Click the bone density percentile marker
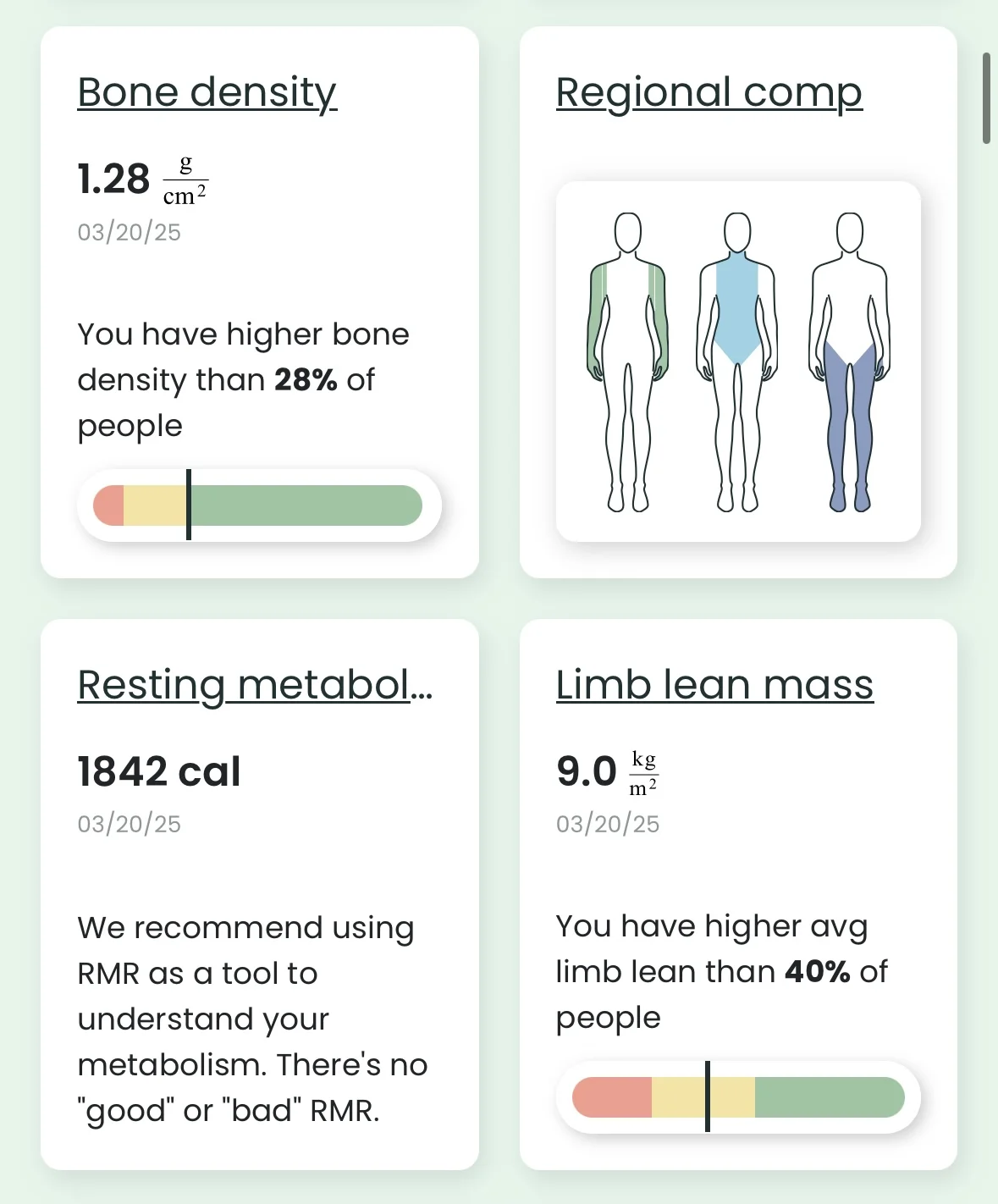 188,505
